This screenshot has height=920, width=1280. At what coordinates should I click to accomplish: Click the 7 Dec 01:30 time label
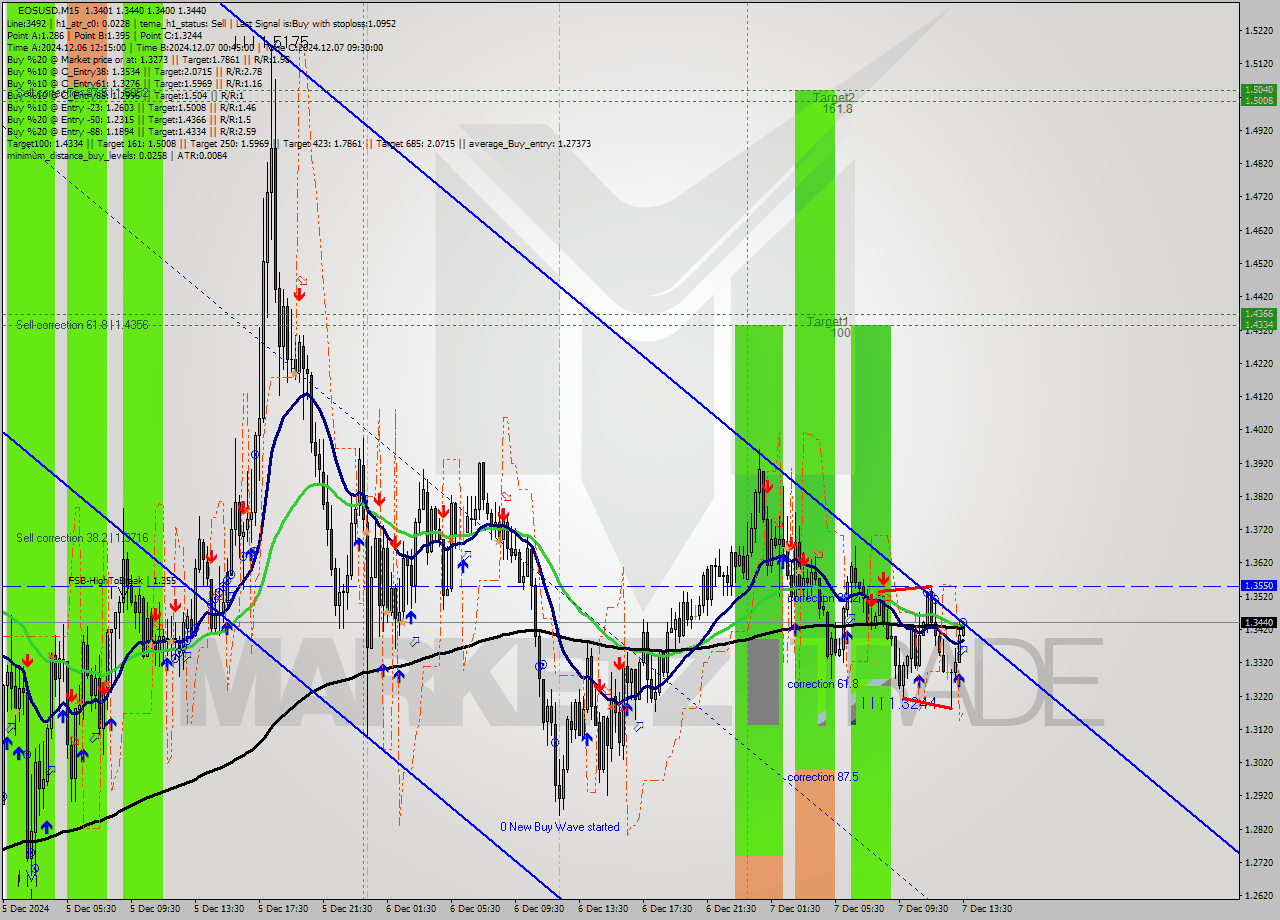coord(795,909)
